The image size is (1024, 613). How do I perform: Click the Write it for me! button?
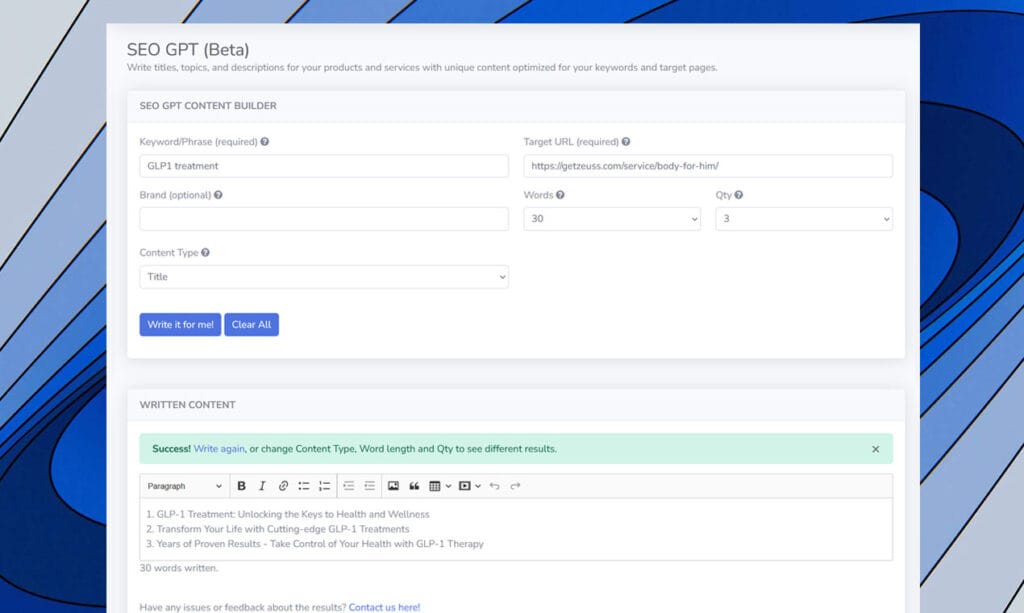point(180,324)
